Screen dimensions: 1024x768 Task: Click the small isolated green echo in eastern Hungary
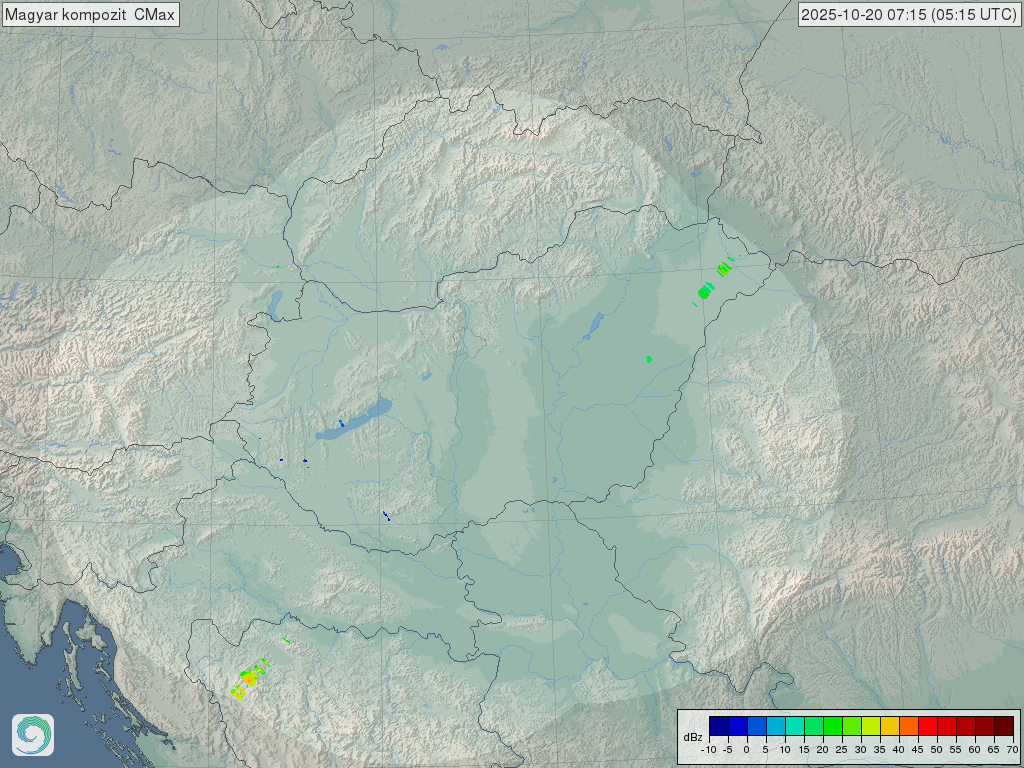[x=649, y=358]
